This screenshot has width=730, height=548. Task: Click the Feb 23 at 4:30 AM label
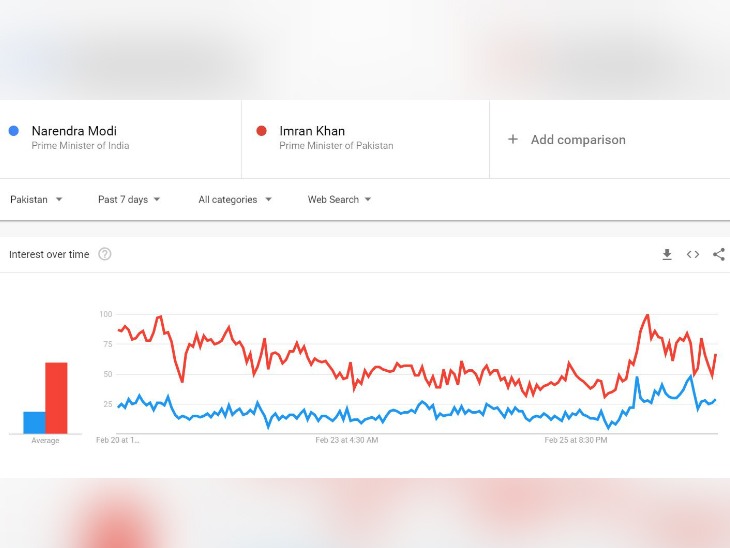347,440
